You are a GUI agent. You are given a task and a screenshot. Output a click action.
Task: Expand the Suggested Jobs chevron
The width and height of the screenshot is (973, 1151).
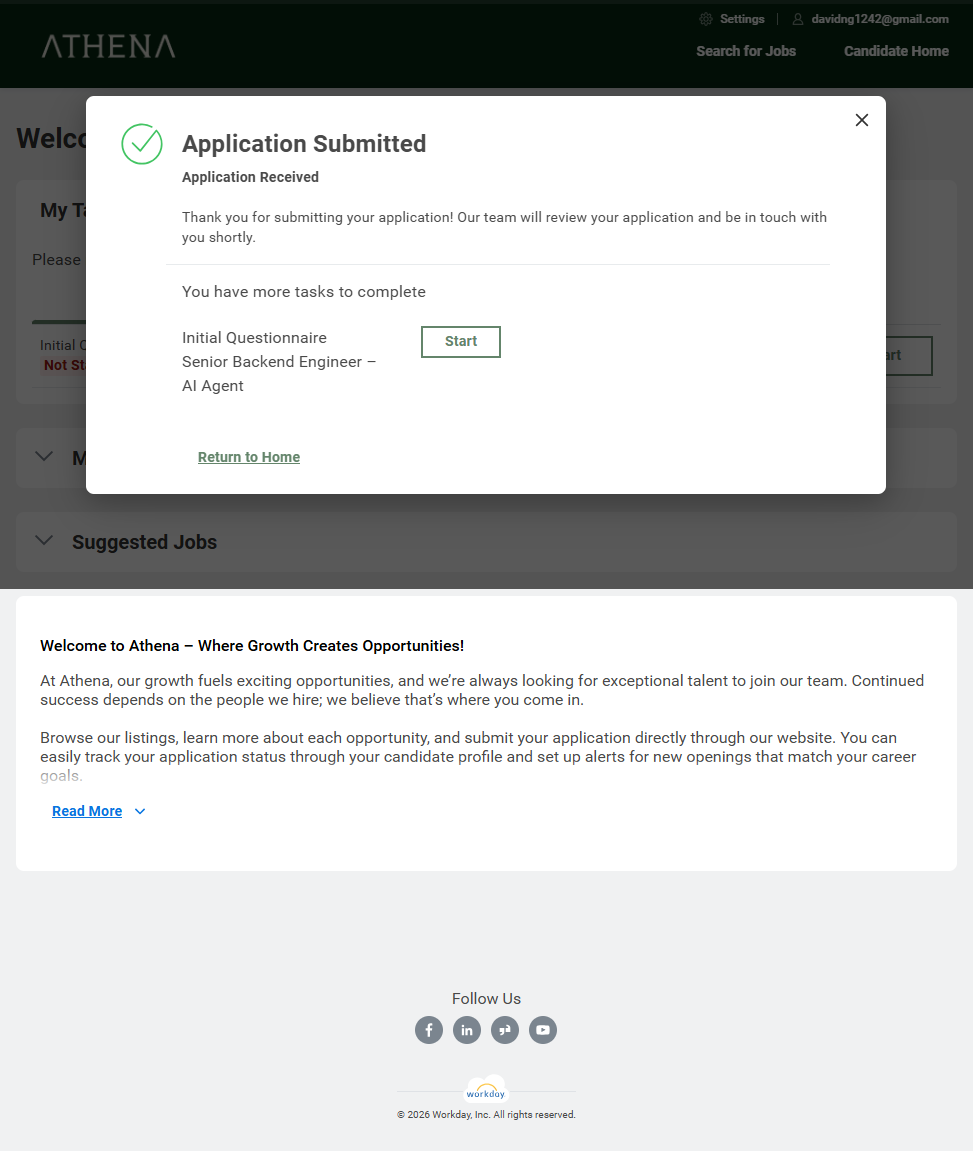pos(44,541)
